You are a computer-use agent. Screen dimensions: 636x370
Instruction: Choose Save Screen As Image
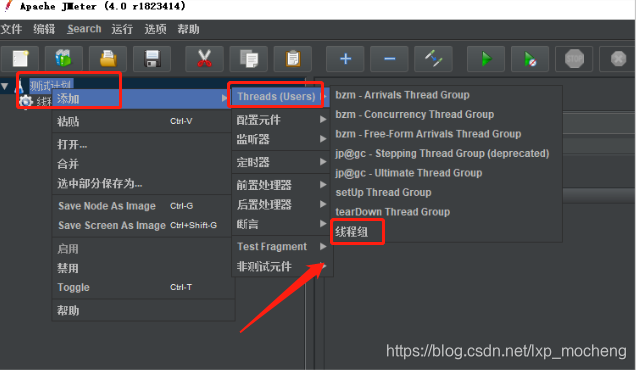[x=142, y=226]
